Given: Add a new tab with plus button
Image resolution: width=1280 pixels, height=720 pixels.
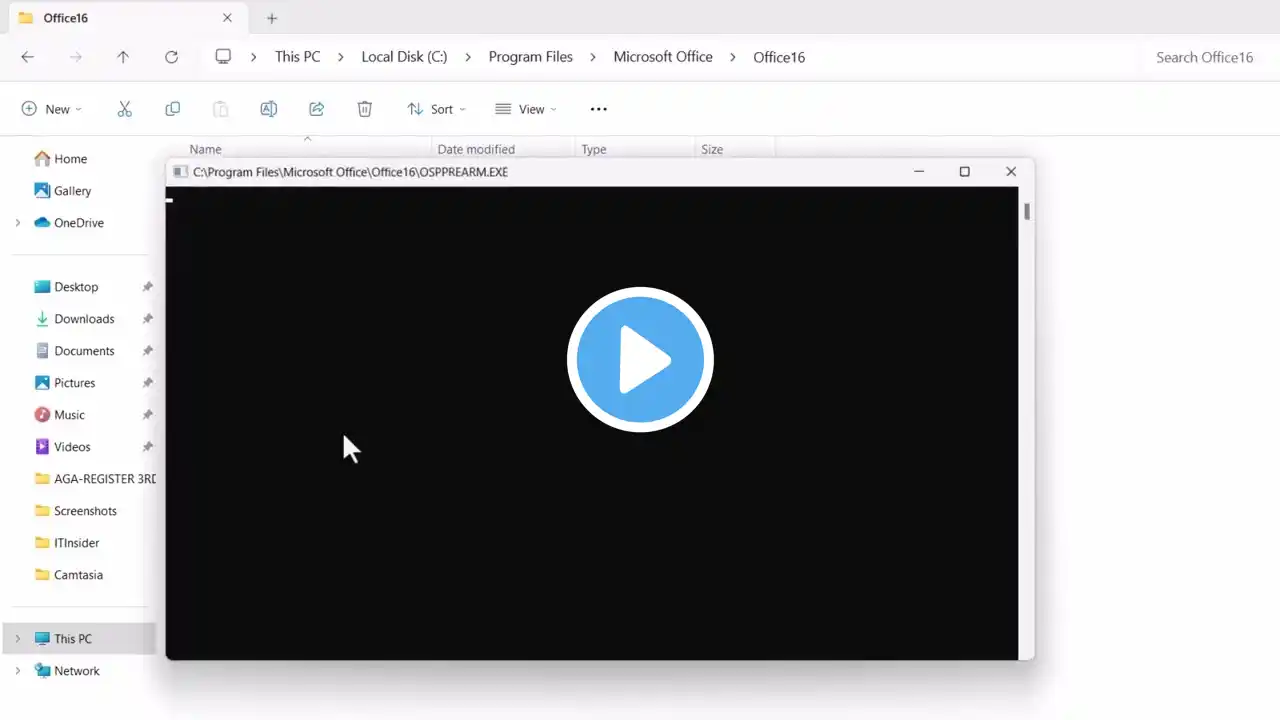Looking at the screenshot, I should pyautogui.click(x=272, y=18).
